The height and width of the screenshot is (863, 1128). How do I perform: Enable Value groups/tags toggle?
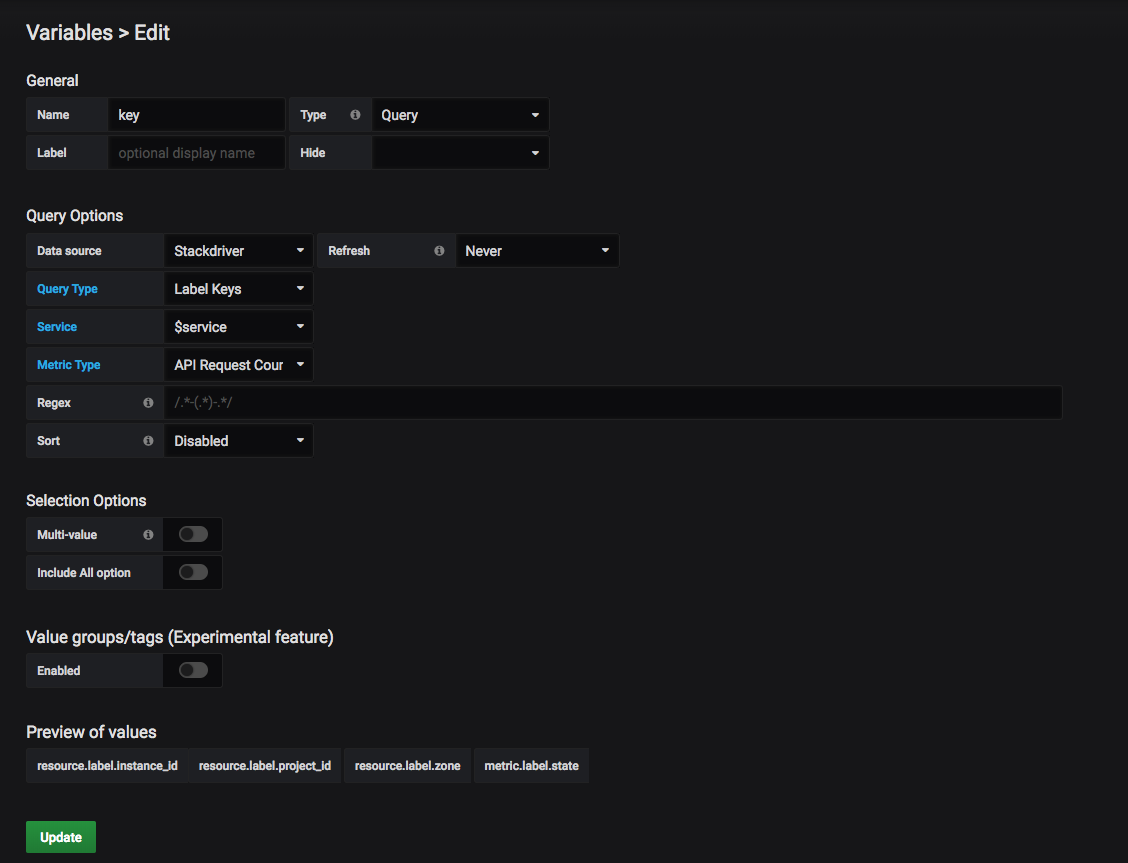coord(193,671)
